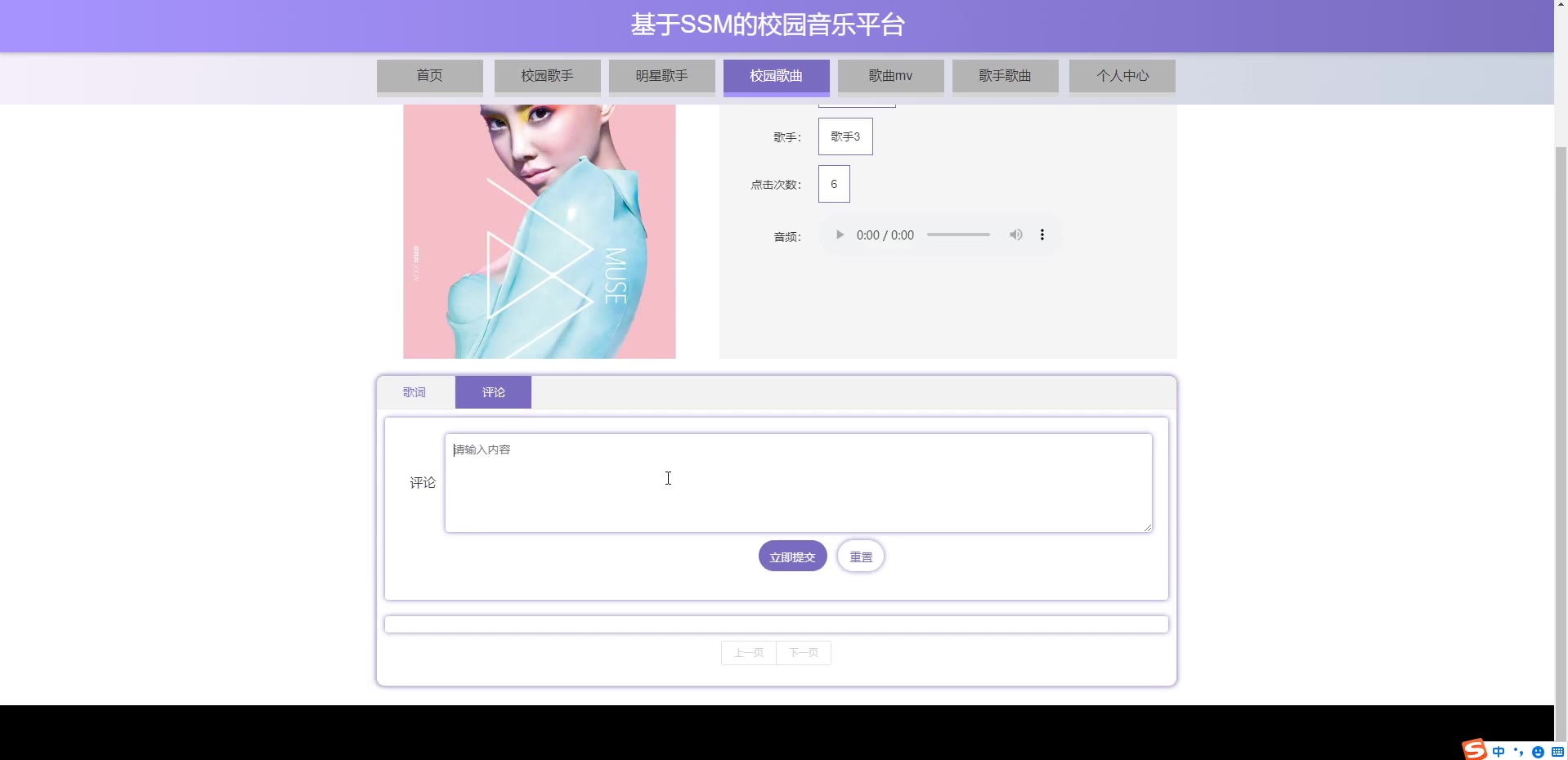Switch to the 歌词 tab
This screenshot has height=760, width=1568.
[414, 392]
